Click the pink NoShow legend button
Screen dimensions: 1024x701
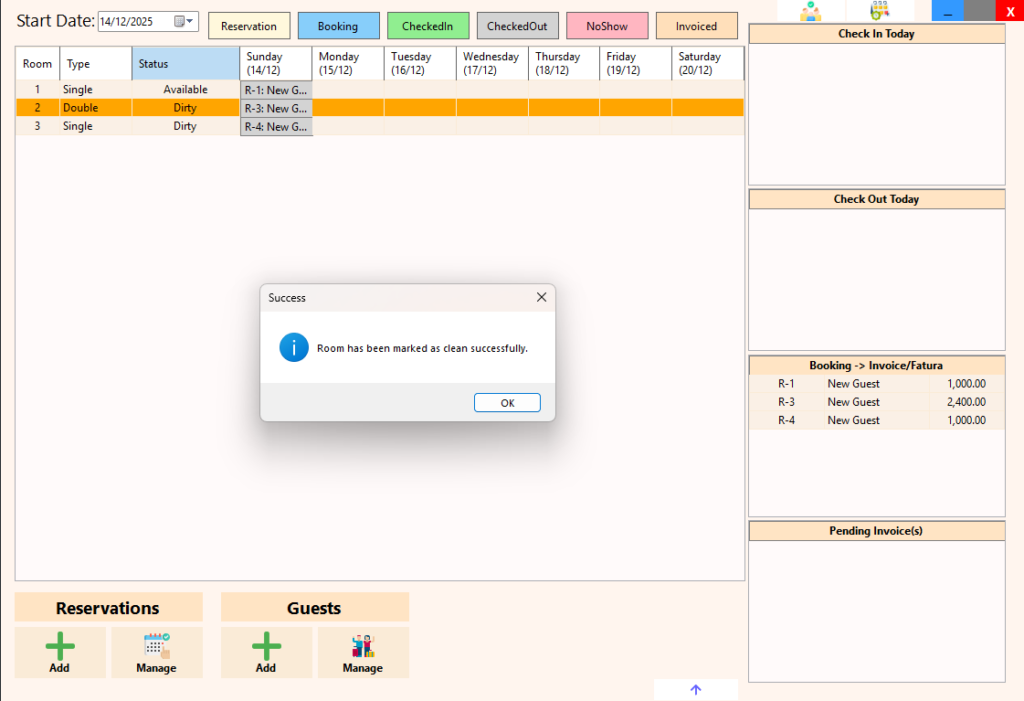click(606, 26)
